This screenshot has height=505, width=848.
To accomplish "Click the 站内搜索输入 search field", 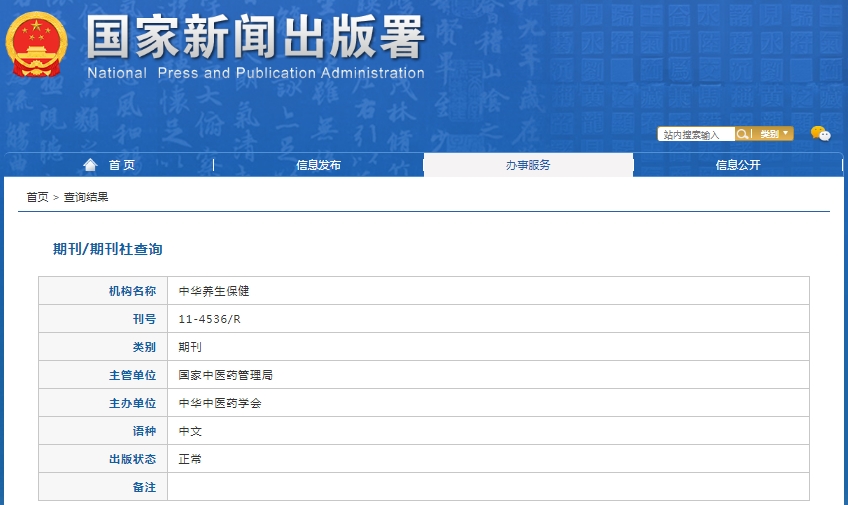I will (696, 134).
